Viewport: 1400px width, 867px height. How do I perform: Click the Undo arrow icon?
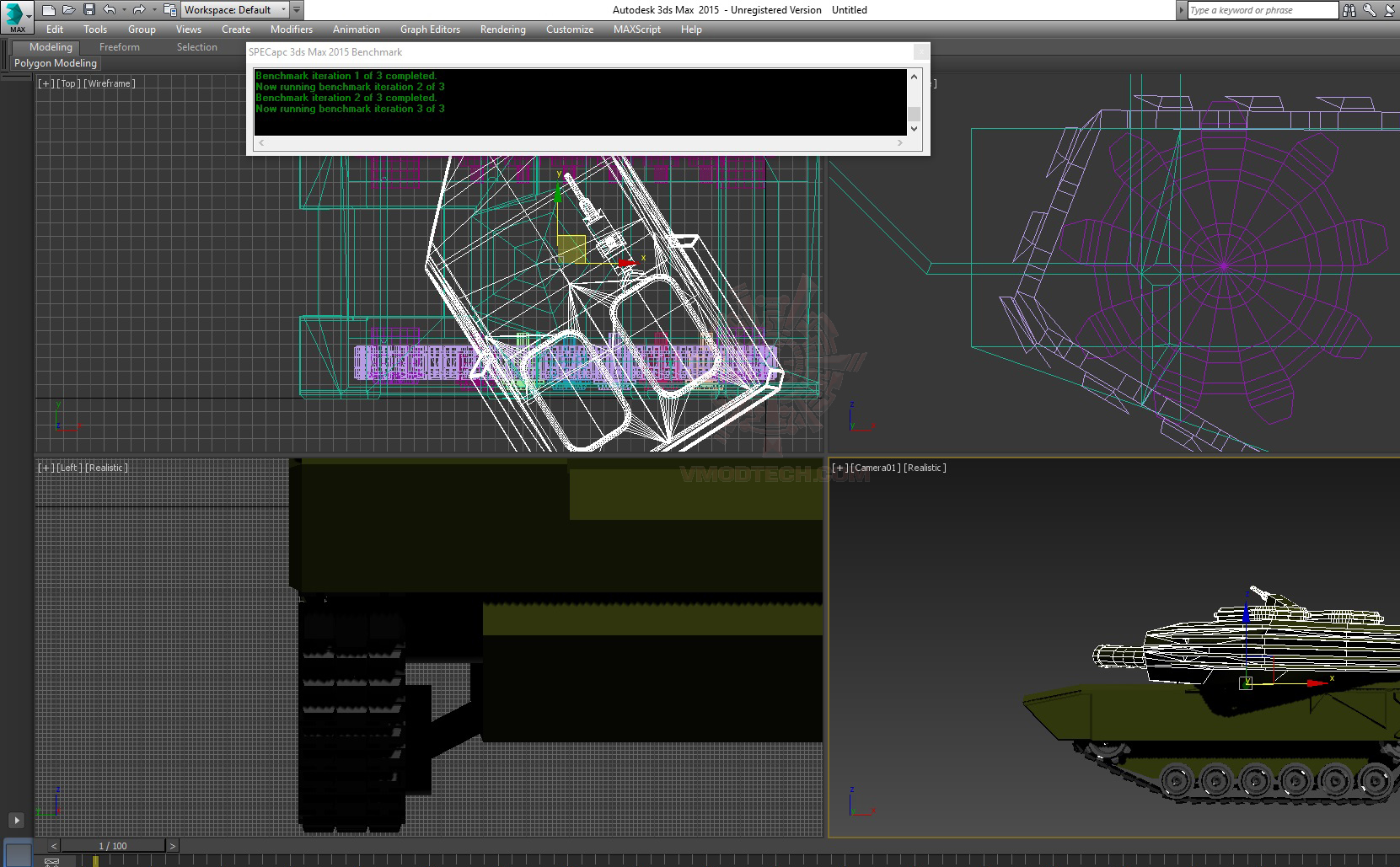click(x=109, y=10)
